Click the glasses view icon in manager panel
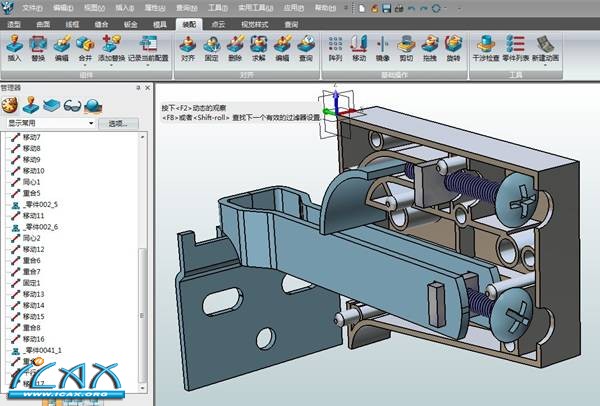The width and height of the screenshot is (600, 406). coord(72,105)
